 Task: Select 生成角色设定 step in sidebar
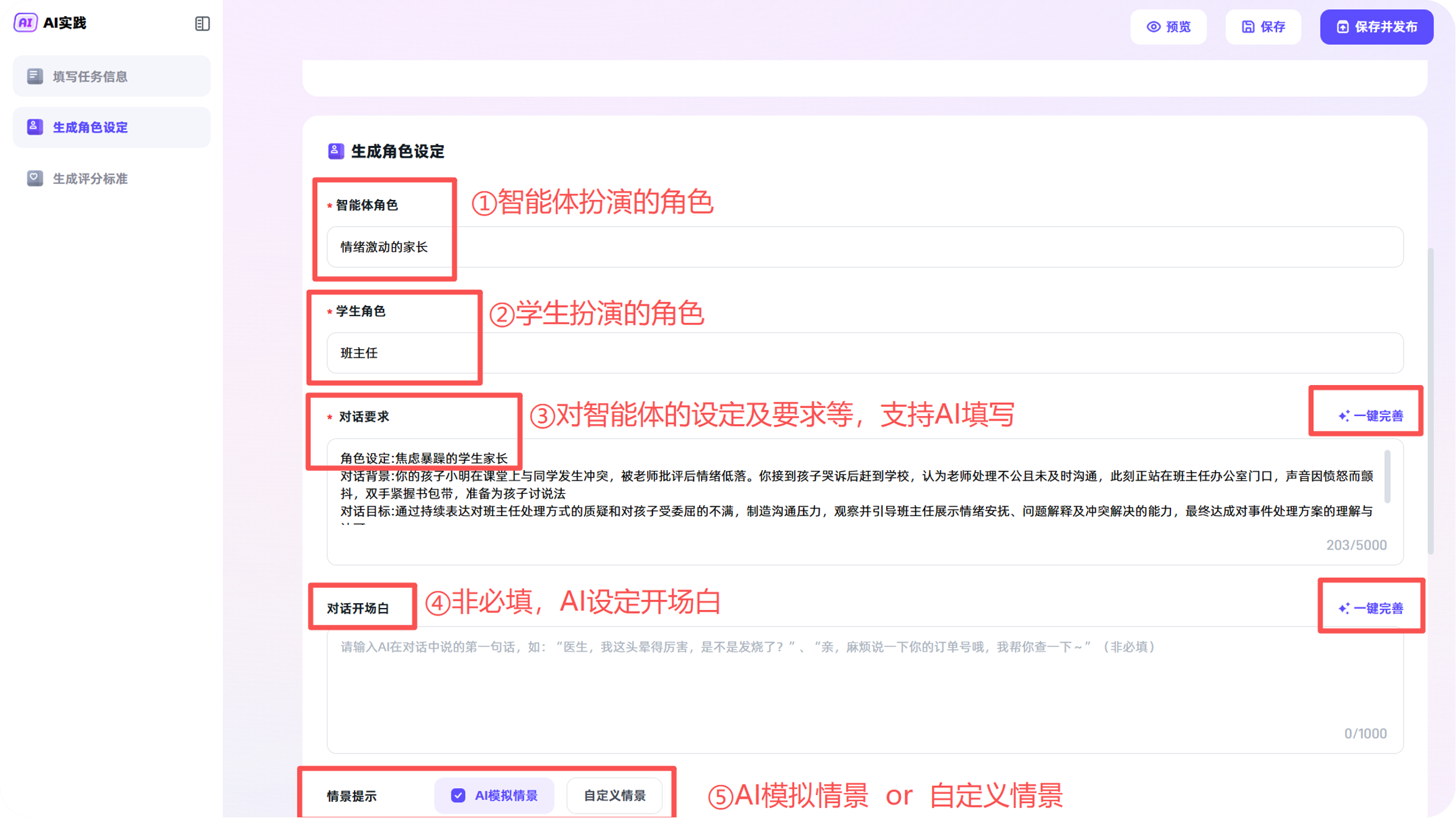coord(112,127)
